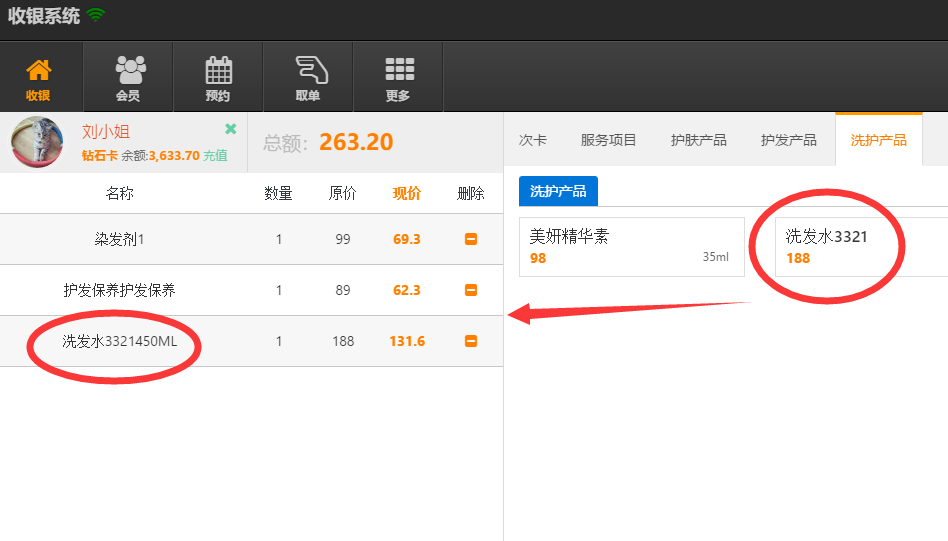Click the 名称 column header
The image size is (948, 541).
click(119, 193)
